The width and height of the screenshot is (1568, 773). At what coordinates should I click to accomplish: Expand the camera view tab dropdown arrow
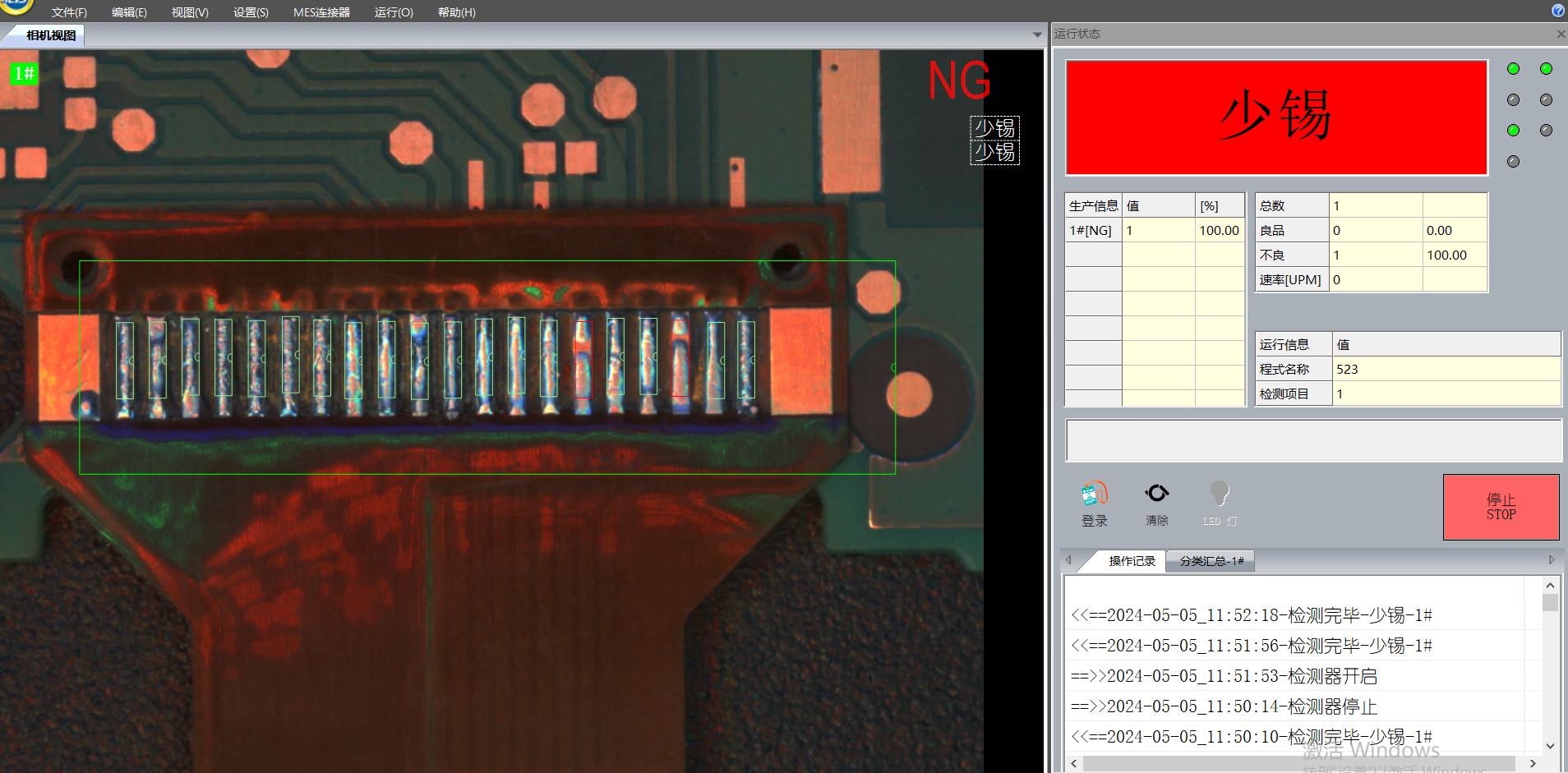tap(1037, 35)
